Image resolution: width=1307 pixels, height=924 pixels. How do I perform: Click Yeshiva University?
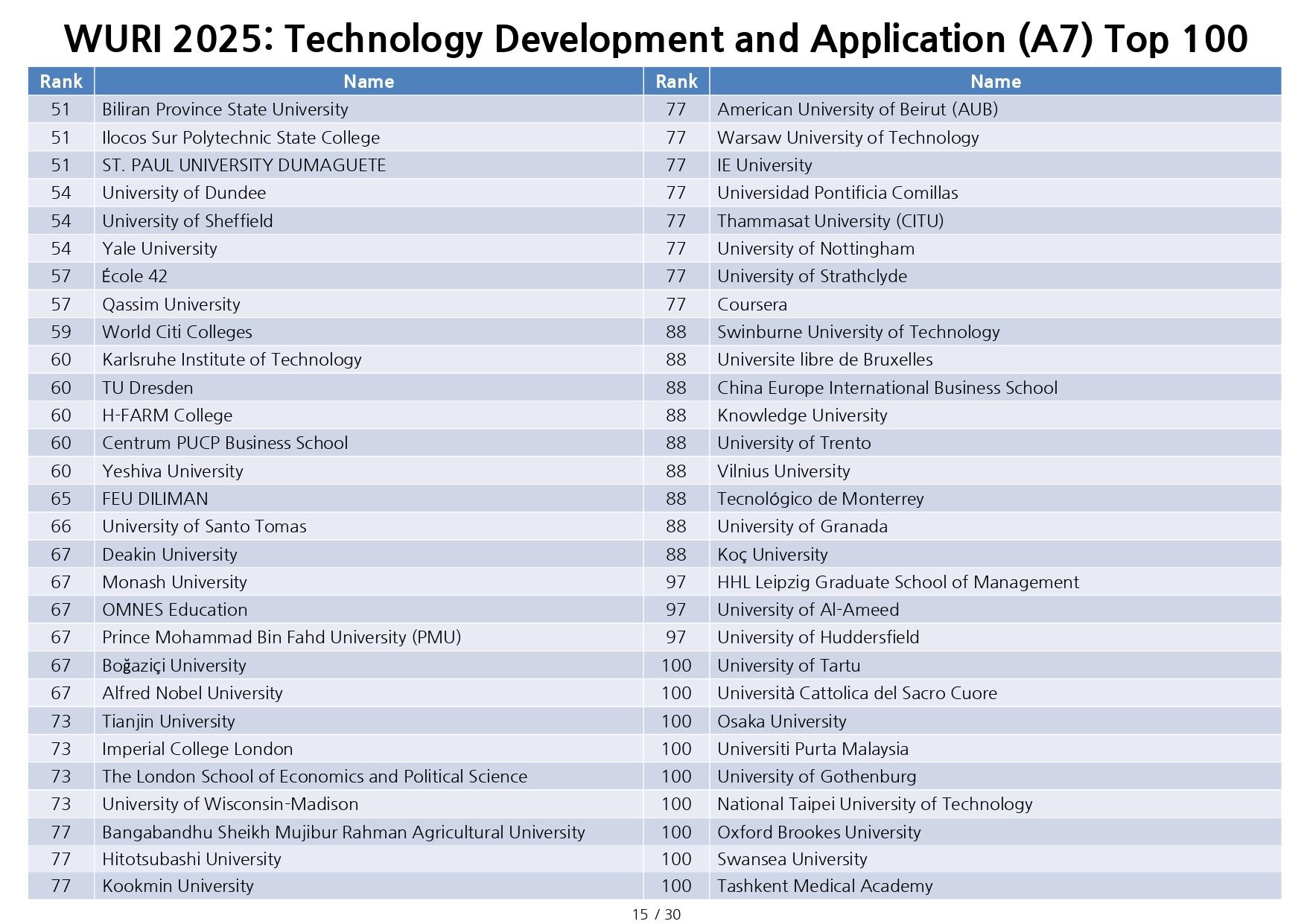pyautogui.click(x=173, y=471)
